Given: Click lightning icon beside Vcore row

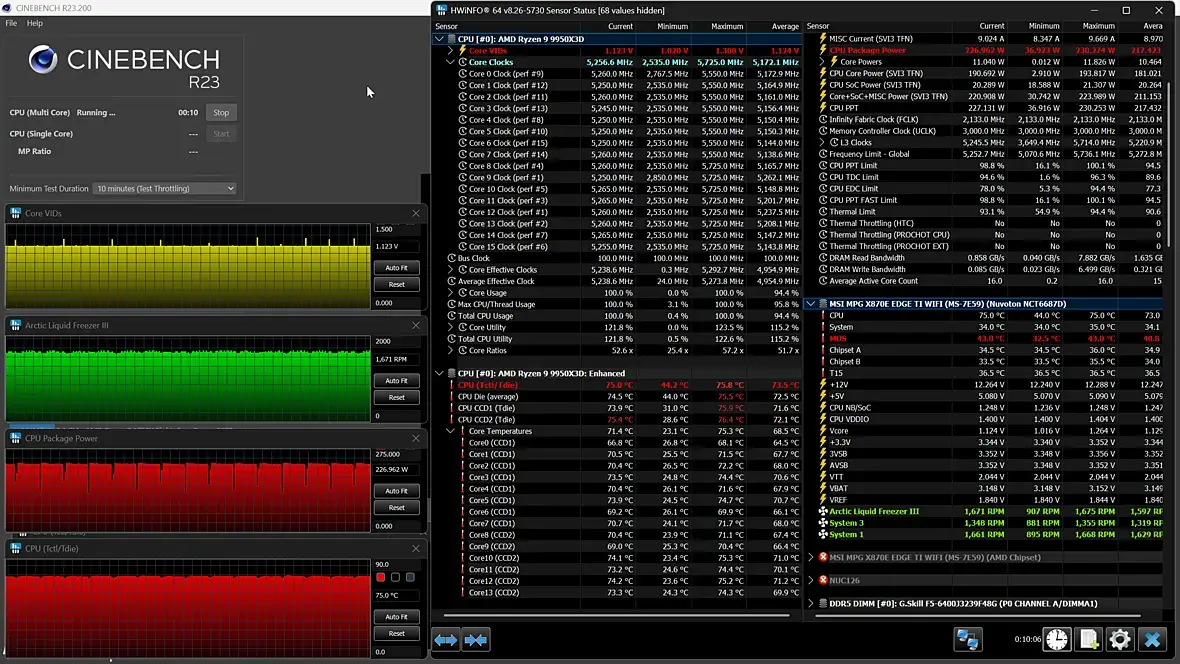Looking at the screenshot, I should 823,431.
